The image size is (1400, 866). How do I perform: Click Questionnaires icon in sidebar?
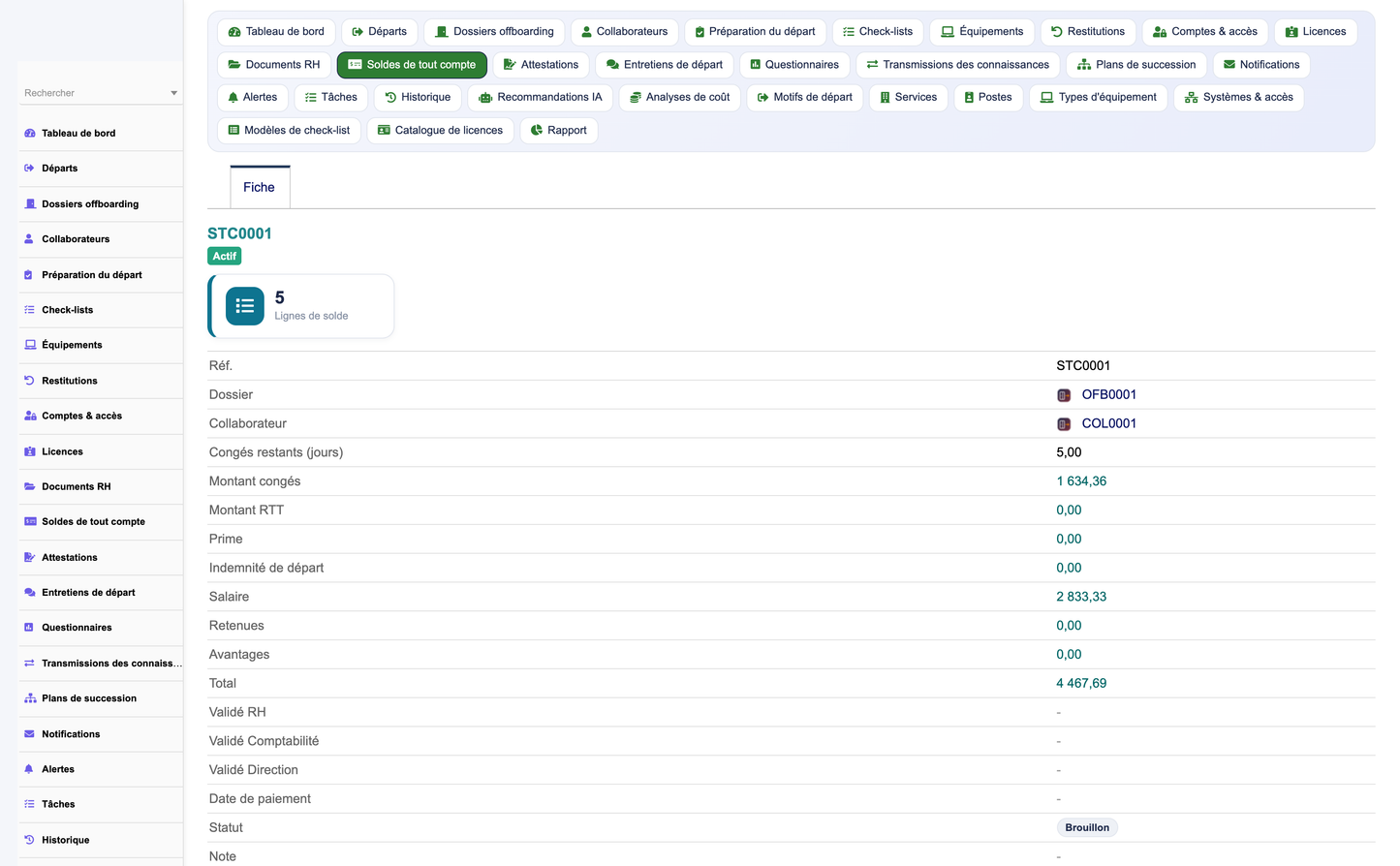click(x=30, y=628)
